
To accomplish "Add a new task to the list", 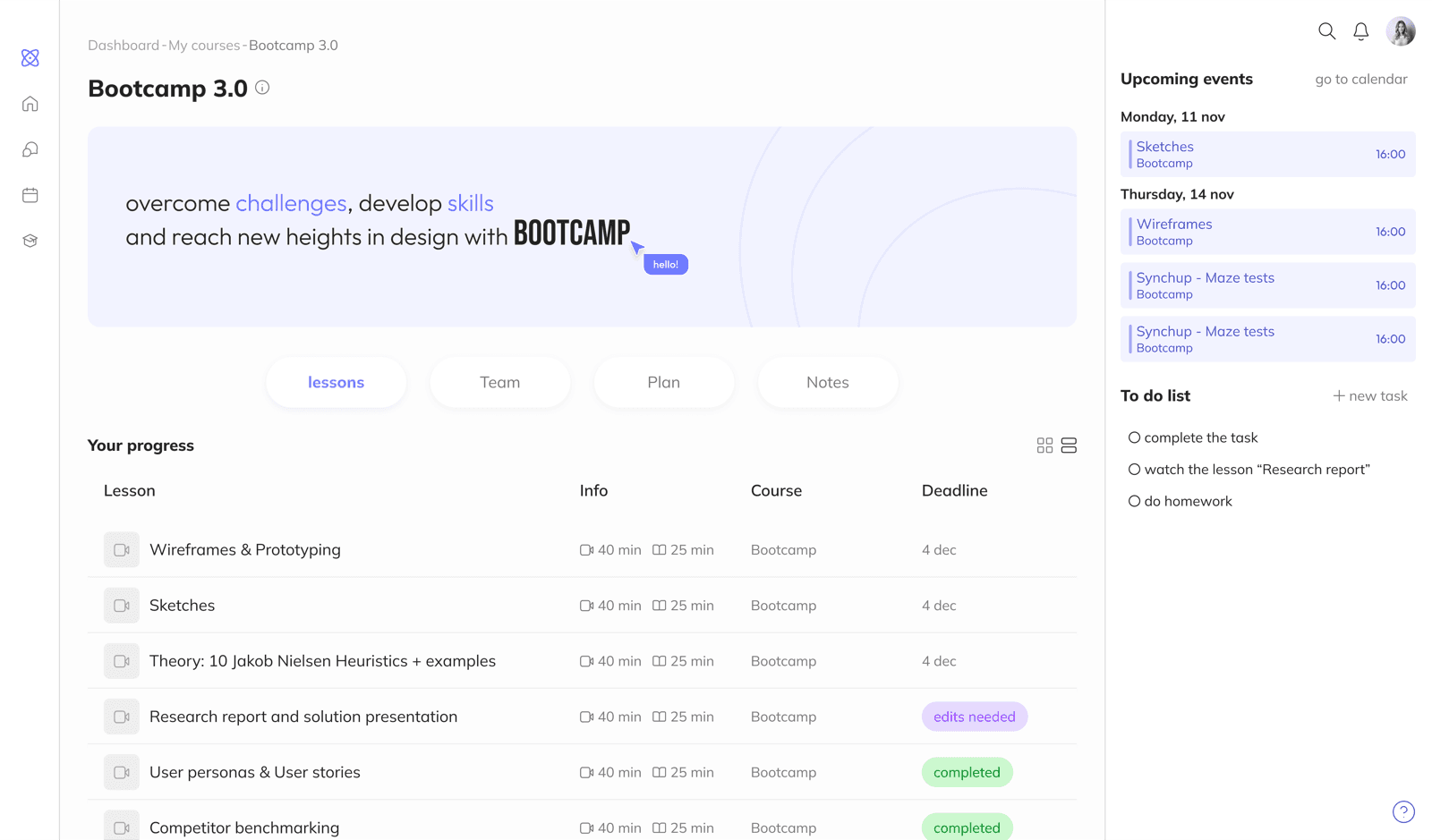I will (1369, 395).
